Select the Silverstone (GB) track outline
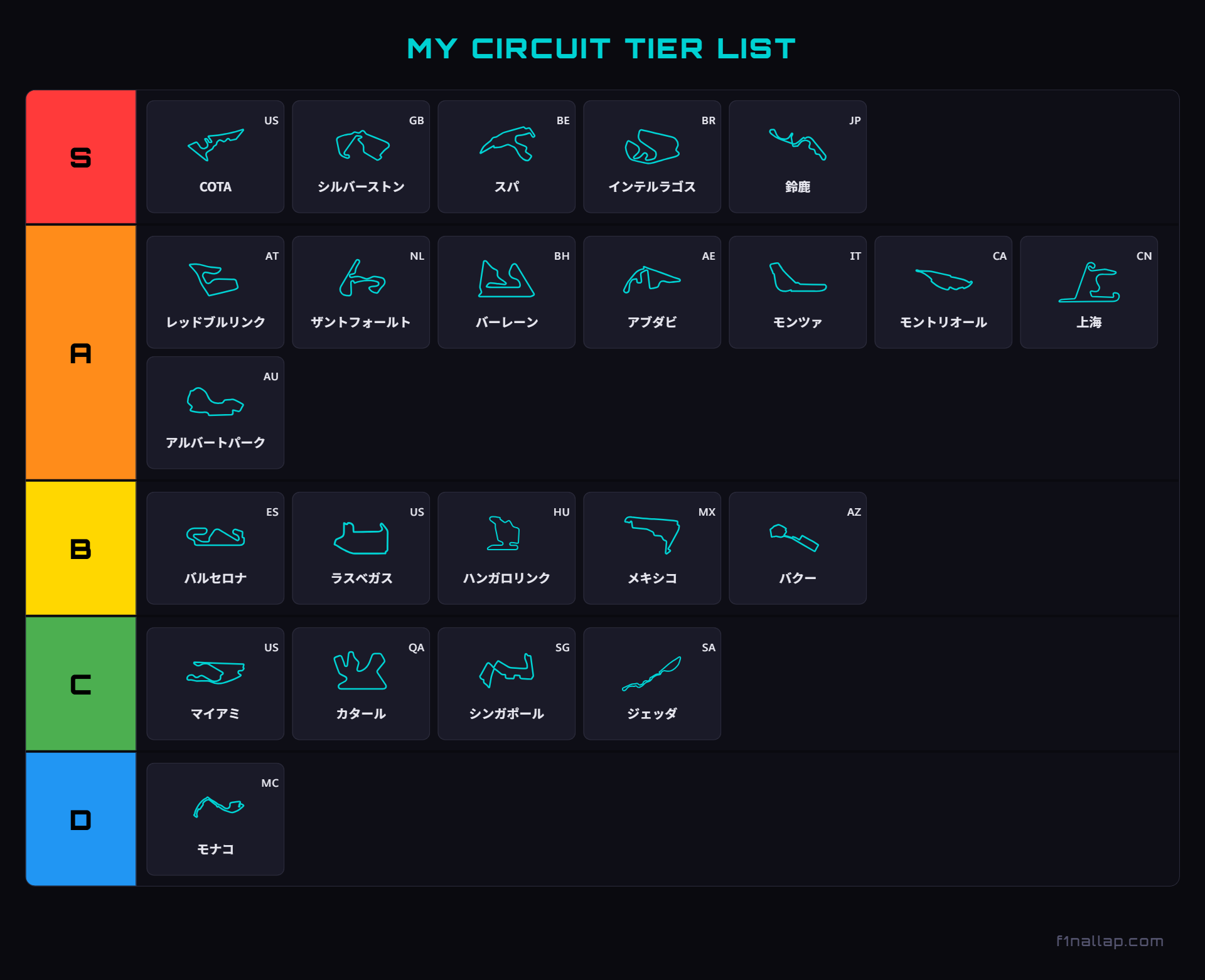The height and width of the screenshot is (980, 1205). [362, 146]
